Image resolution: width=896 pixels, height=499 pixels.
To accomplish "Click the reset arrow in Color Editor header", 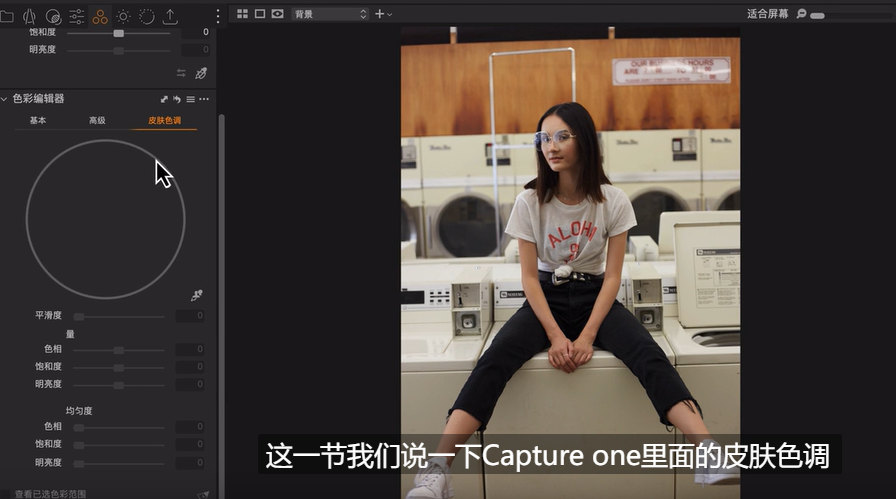I will click(177, 99).
